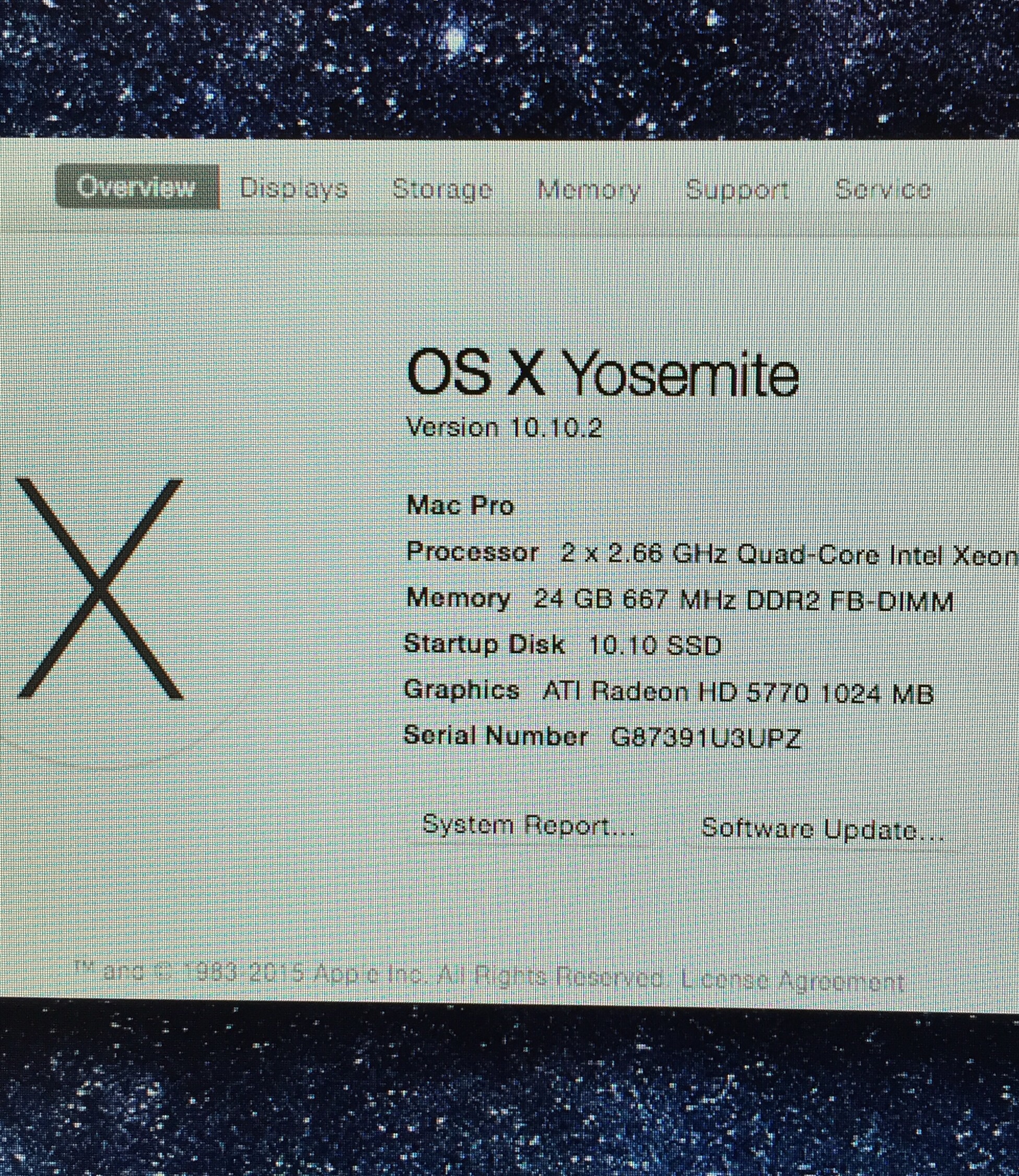The height and width of the screenshot is (1176, 1019).
Task: Switch to the Service tab
Action: pyautogui.click(x=883, y=189)
